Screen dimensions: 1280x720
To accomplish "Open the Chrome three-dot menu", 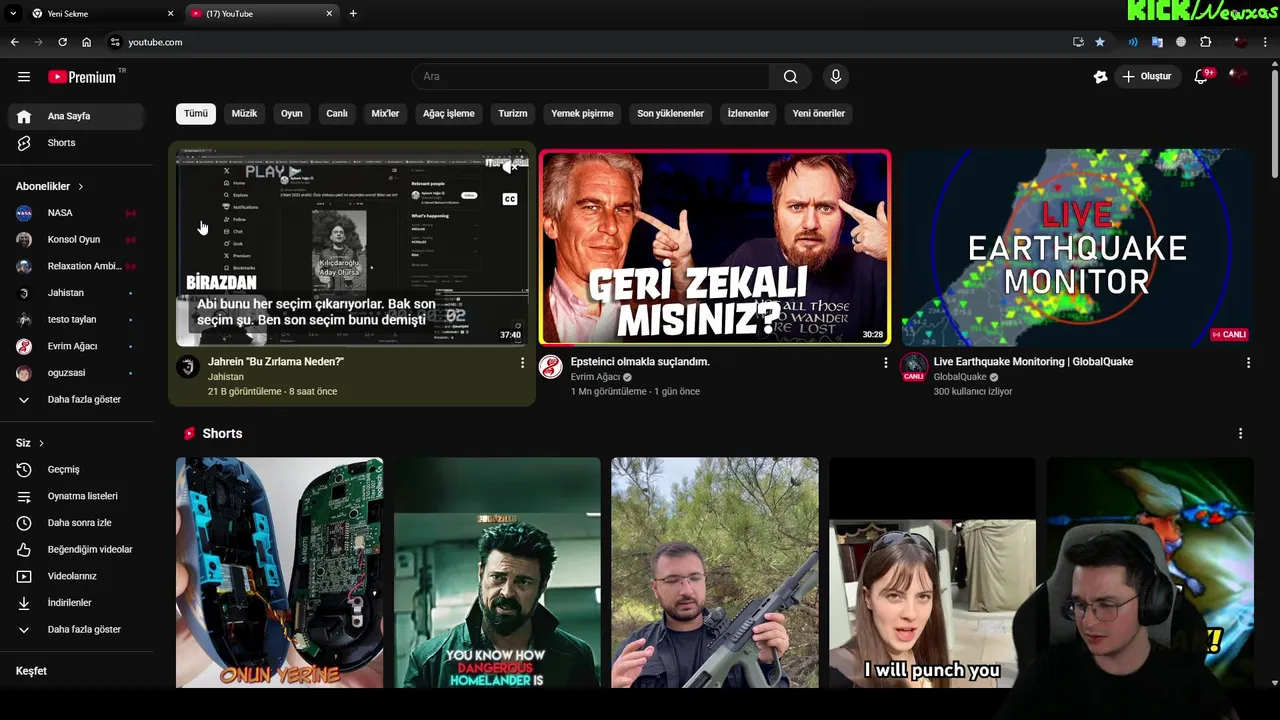I will [x=1266, y=42].
